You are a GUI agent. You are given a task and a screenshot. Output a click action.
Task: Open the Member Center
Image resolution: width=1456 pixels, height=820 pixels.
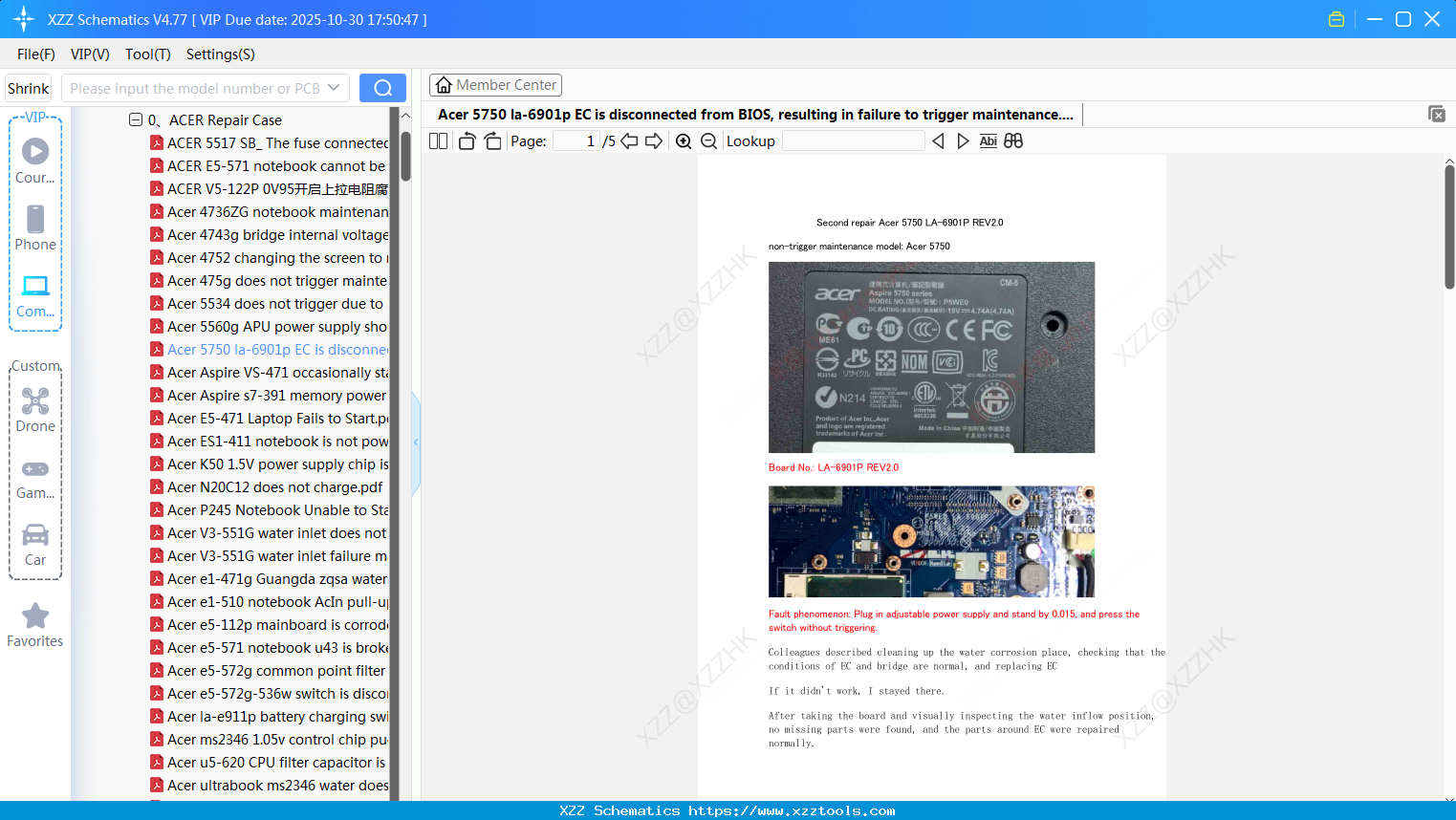pos(495,85)
